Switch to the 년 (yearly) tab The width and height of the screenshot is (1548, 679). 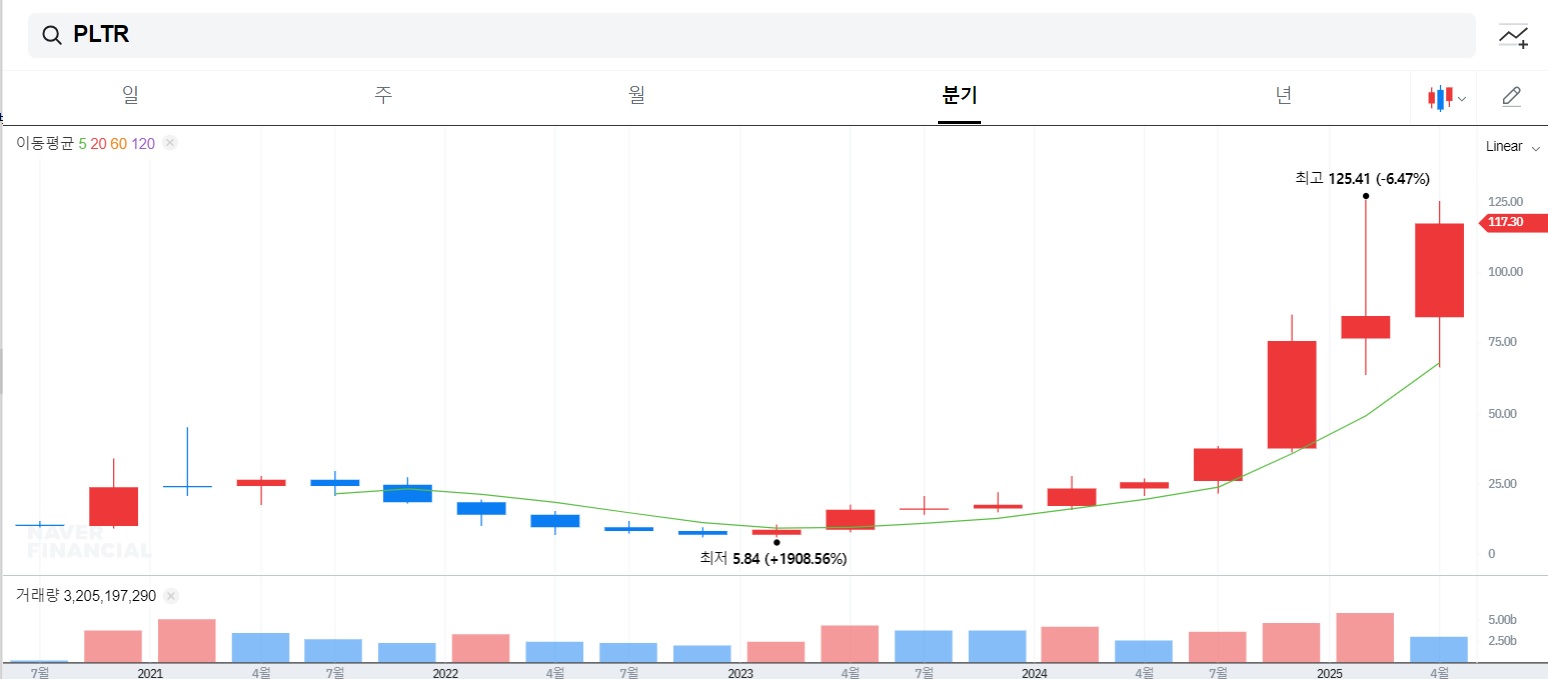click(1283, 96)
